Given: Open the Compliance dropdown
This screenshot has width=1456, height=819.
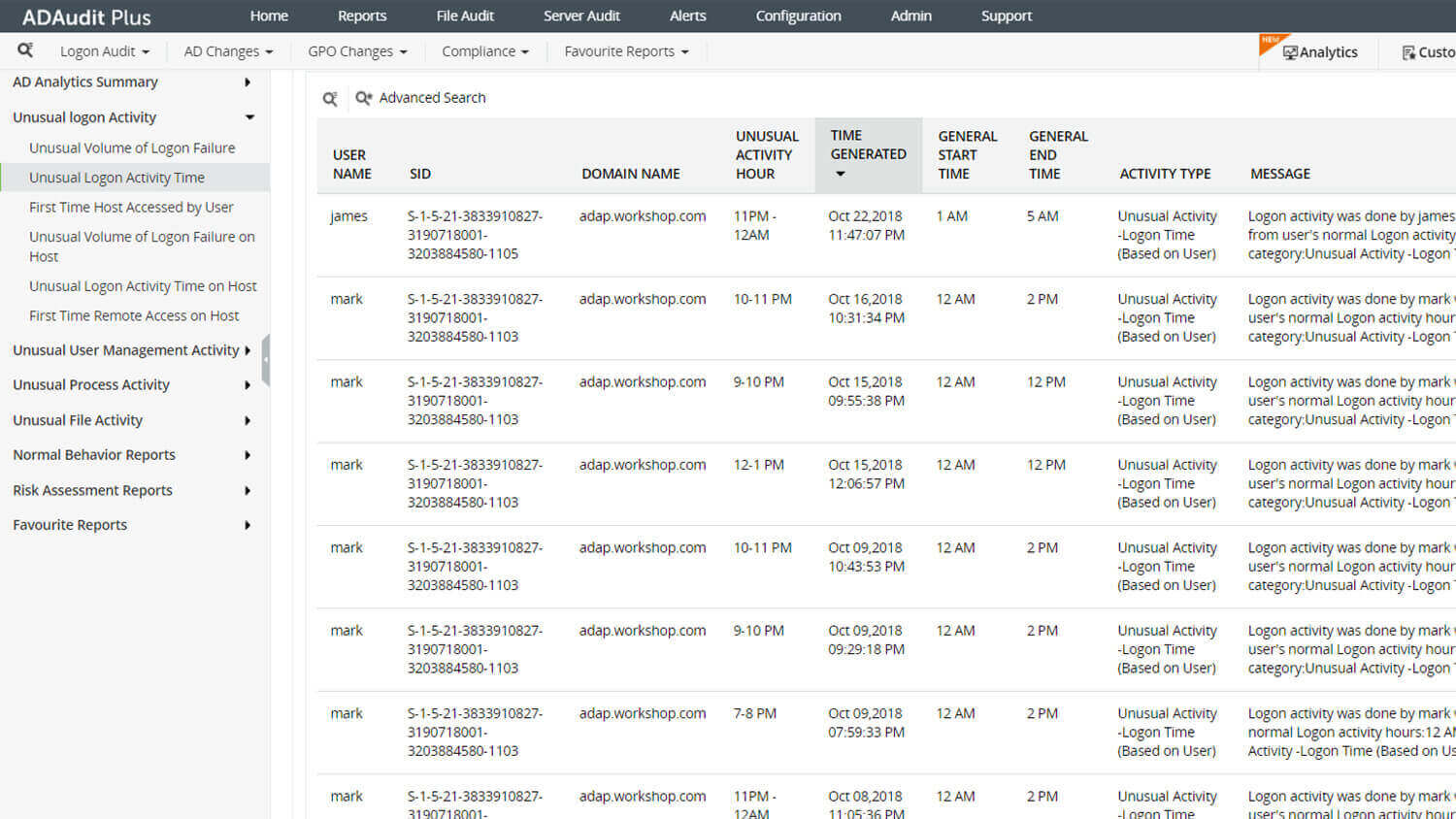Looking at the screenshot, I should [485, 51].
